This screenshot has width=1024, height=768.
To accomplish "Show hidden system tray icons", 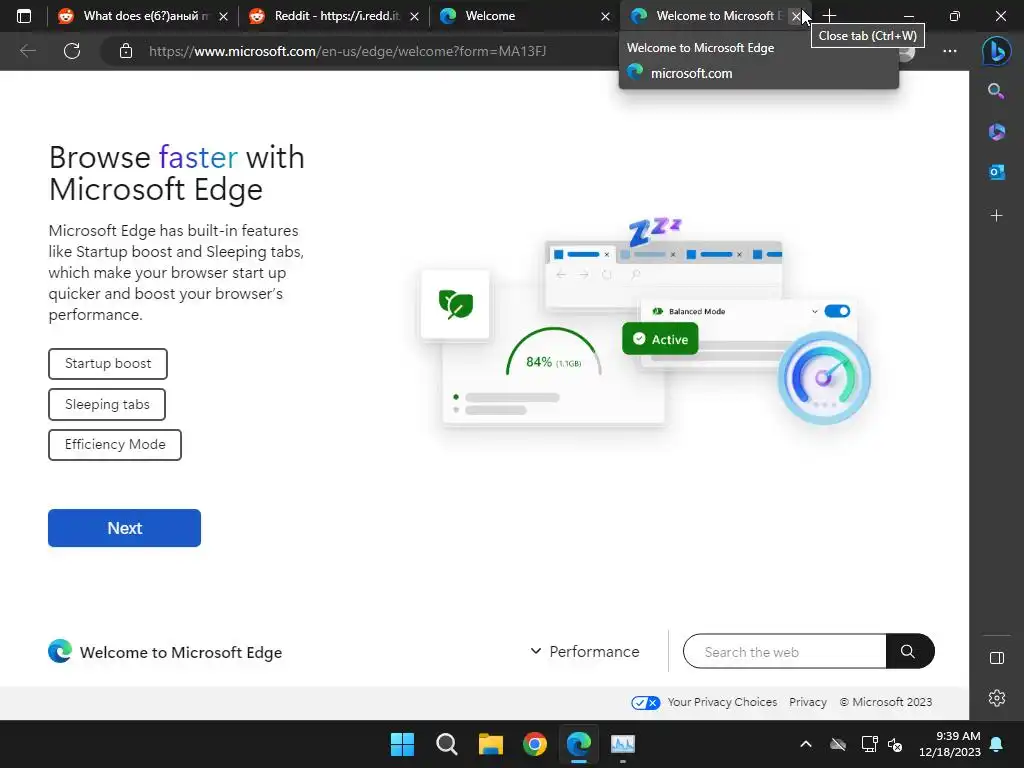I will coord(806,744).
